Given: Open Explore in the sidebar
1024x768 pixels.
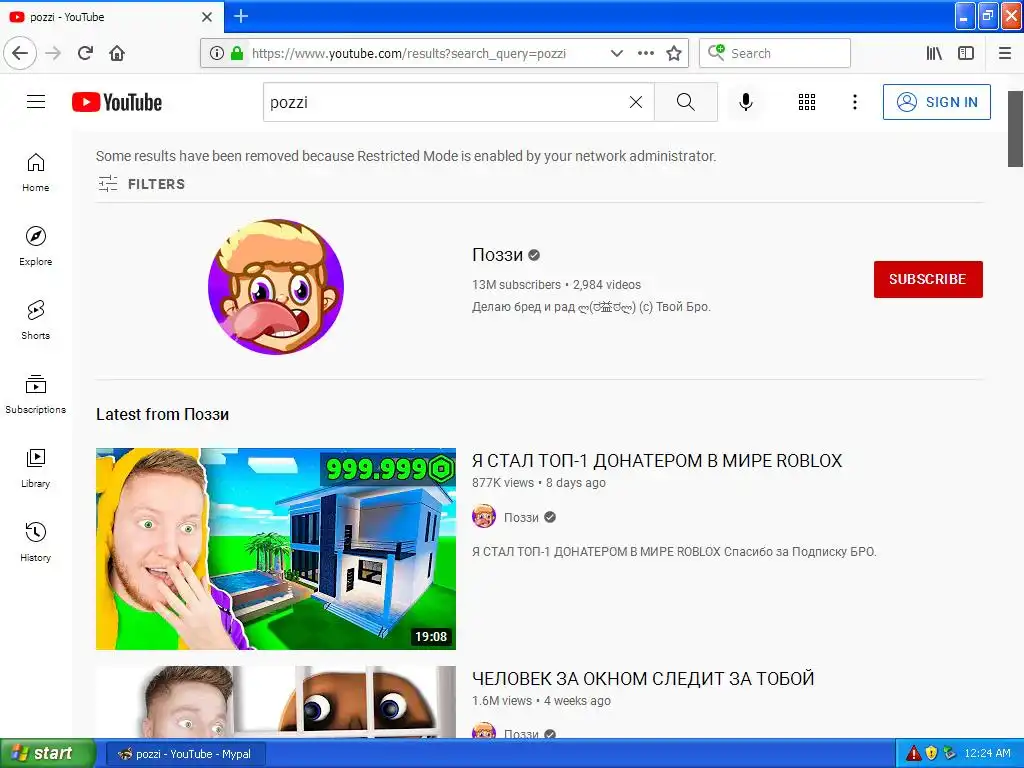Looking at the screenshot, I should point(36,246).
